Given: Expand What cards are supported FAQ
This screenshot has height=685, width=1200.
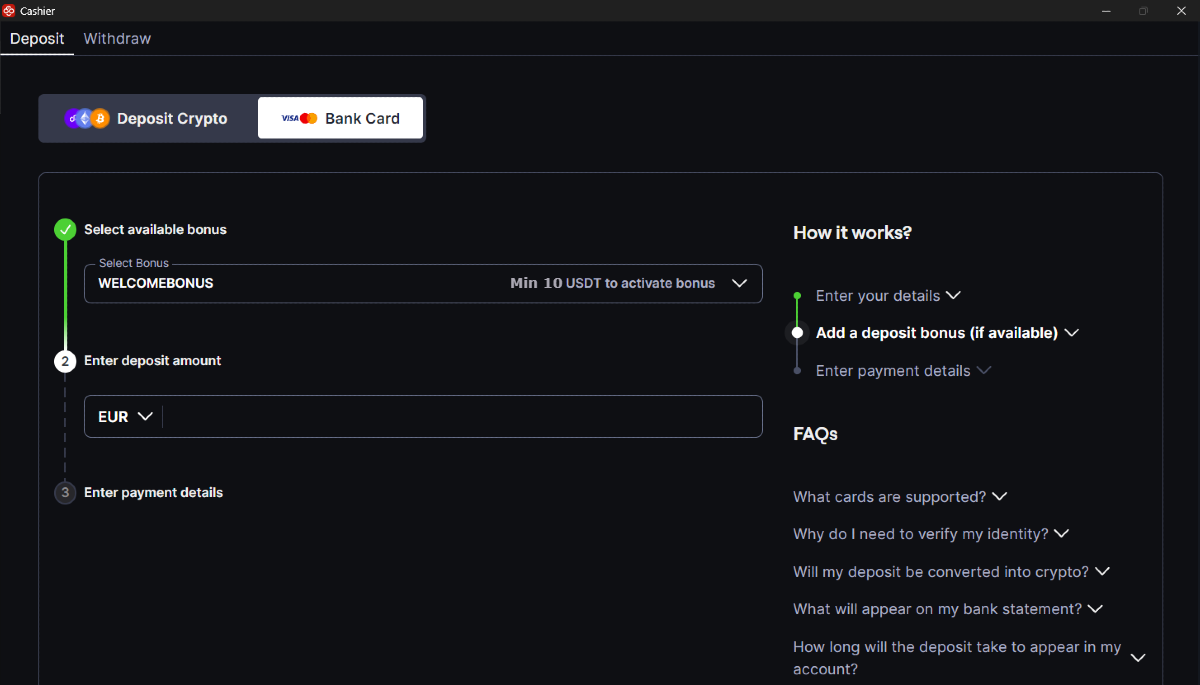Looking at the screenshot, I should point(900,497).
